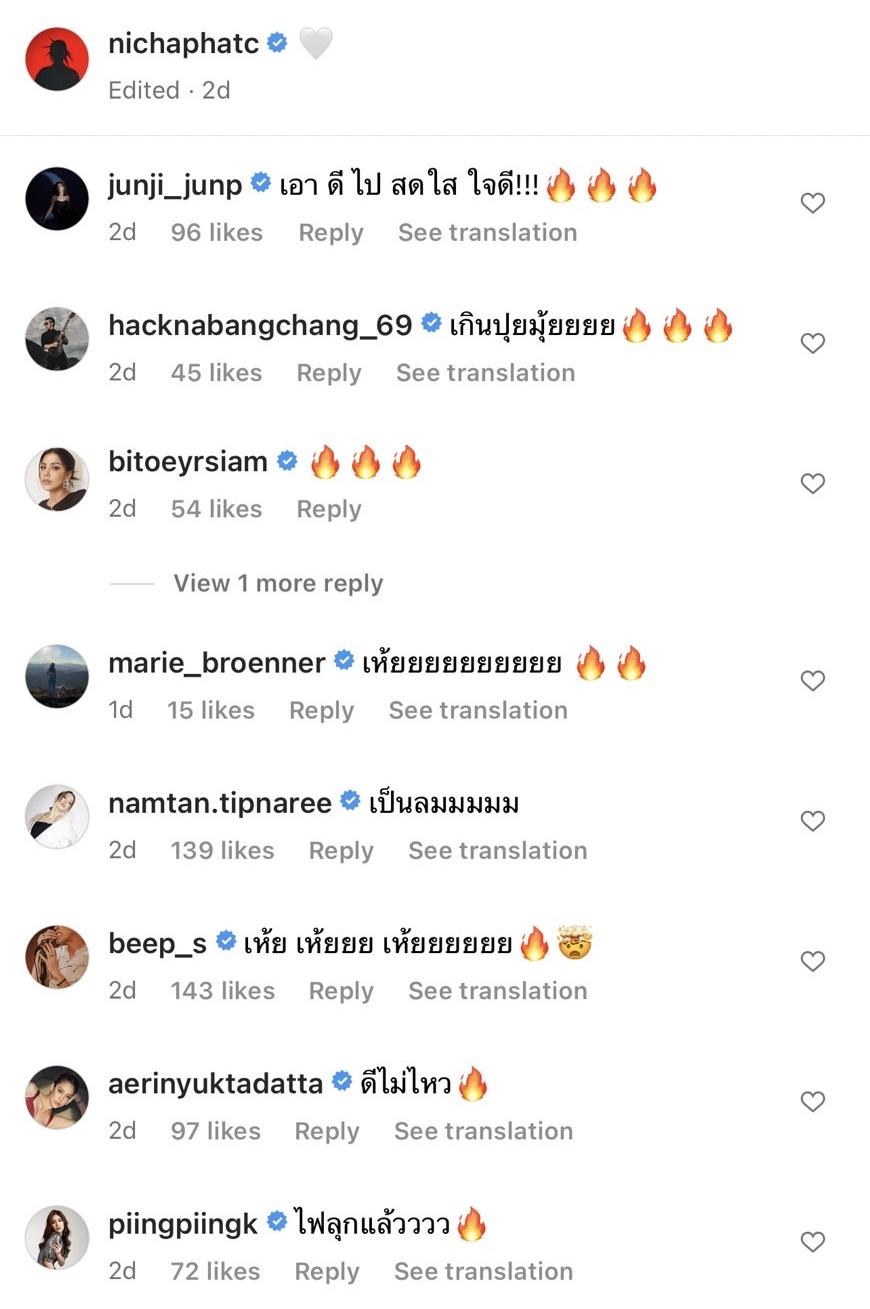
Task: View 139 likes on namtan.tipnaree's comment
Action: click(222, 851)
